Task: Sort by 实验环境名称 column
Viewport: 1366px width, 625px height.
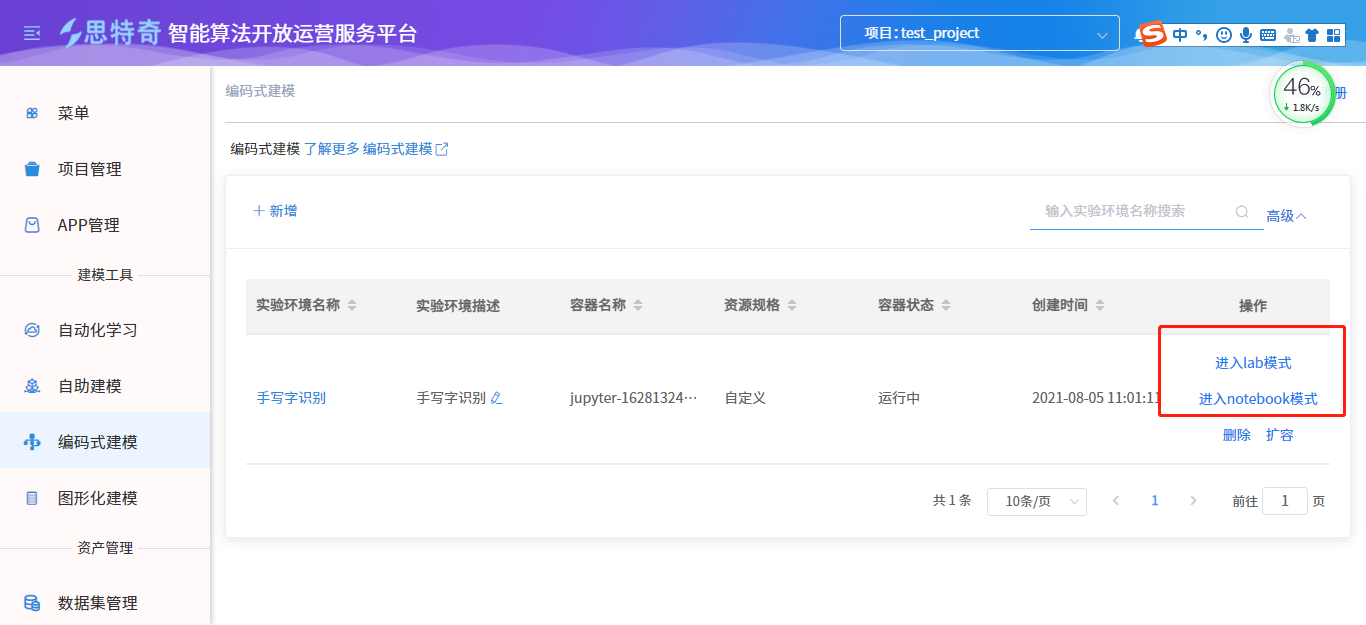Action: point(352,305)
